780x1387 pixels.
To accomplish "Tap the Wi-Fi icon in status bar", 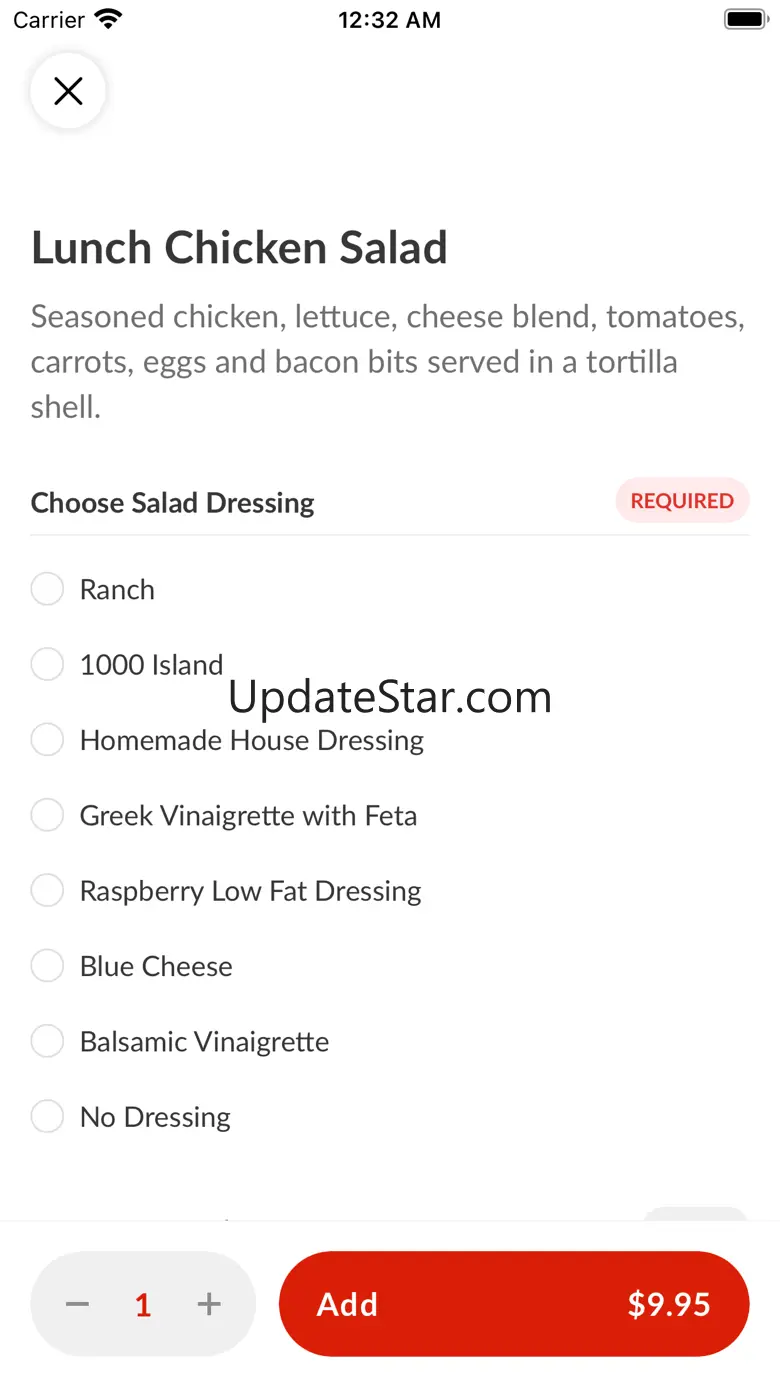I will 107,19.
